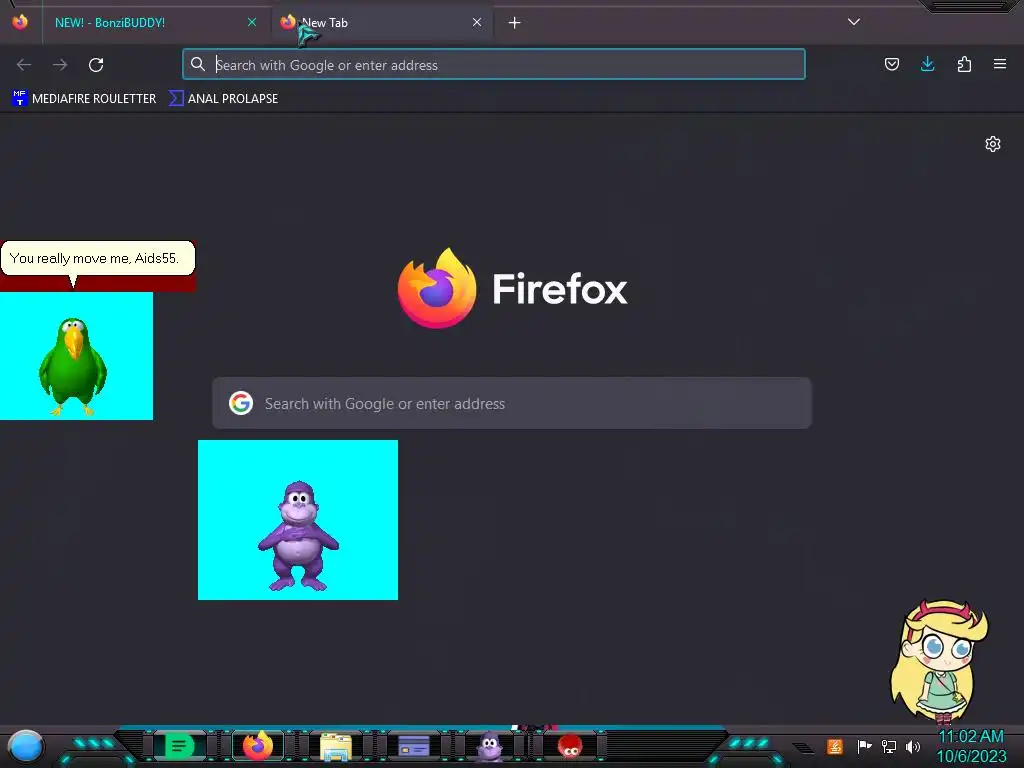Screen dimensions: 1024x768
Task: Reload the current page
Action: [x=96, y=65]
